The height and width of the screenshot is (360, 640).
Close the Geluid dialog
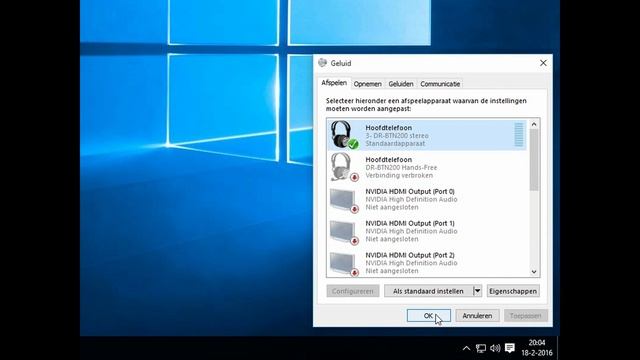click(543, 63)
